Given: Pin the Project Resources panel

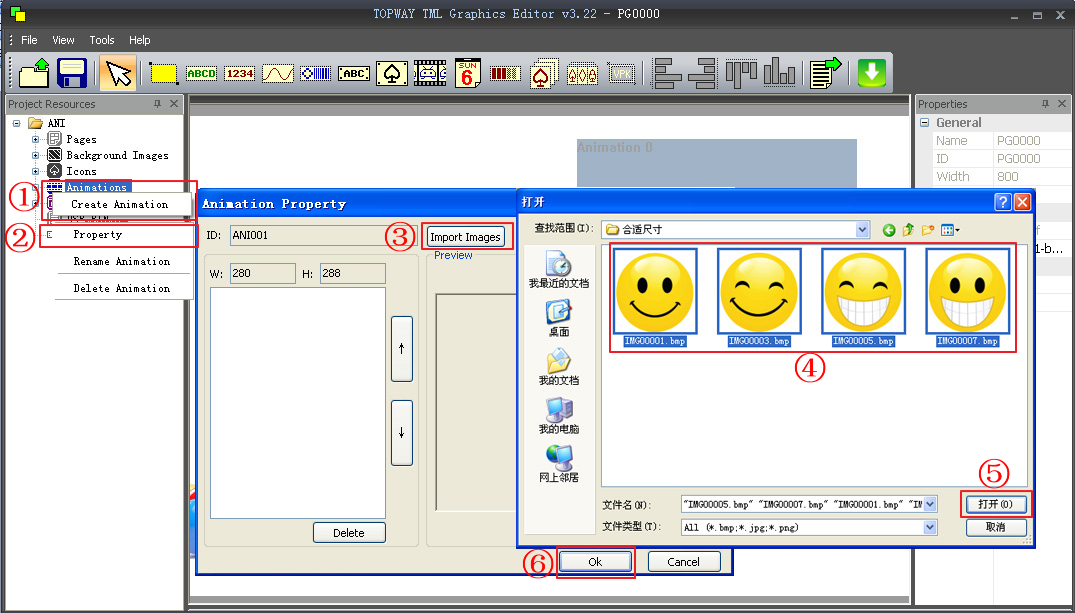Looking at the screenshot, I should [x=158, y=104].
